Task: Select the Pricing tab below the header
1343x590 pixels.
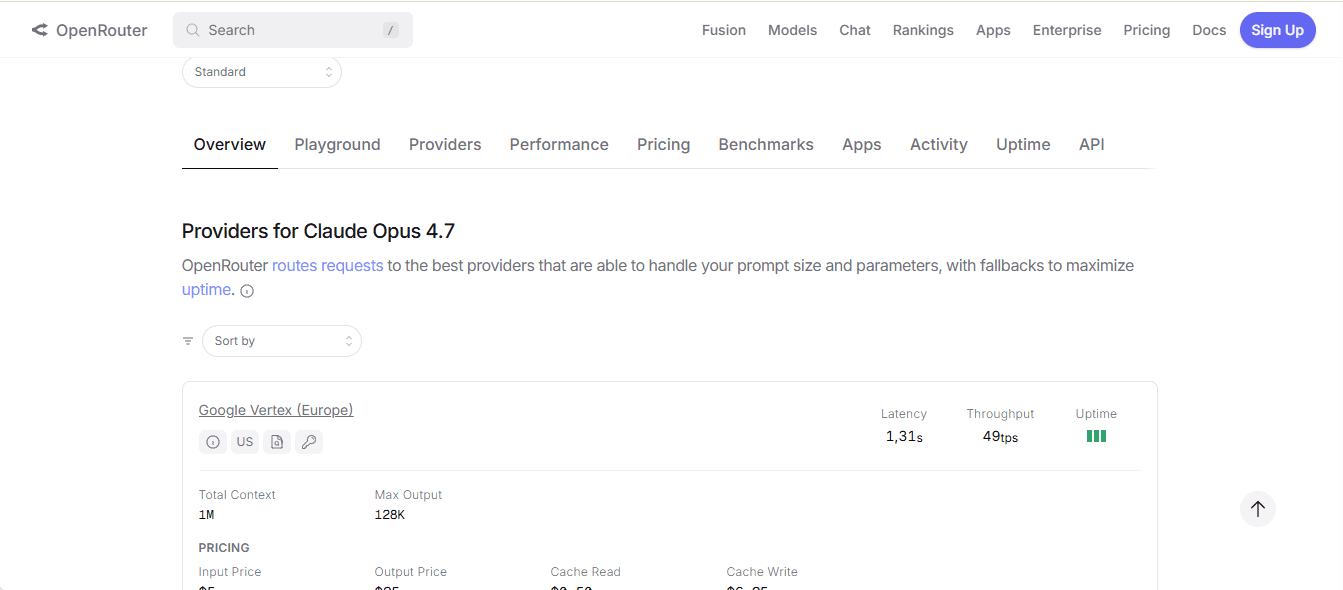Action: point(663,144)
